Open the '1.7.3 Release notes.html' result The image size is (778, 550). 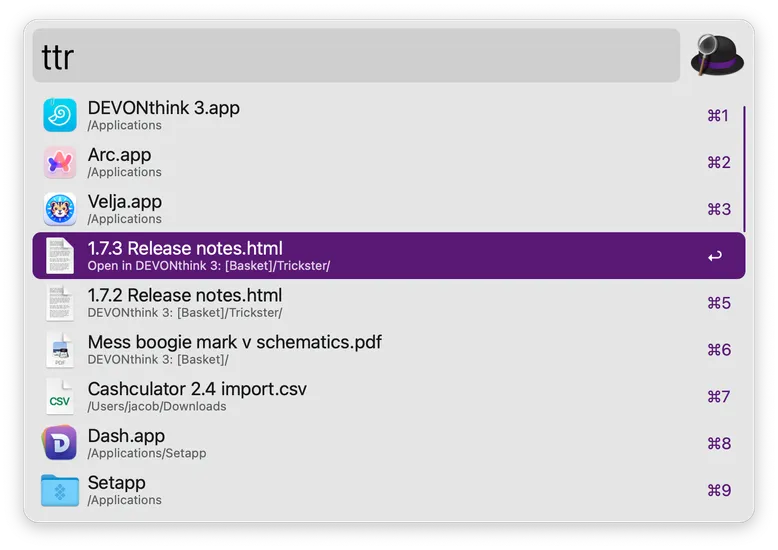(389, 256)
